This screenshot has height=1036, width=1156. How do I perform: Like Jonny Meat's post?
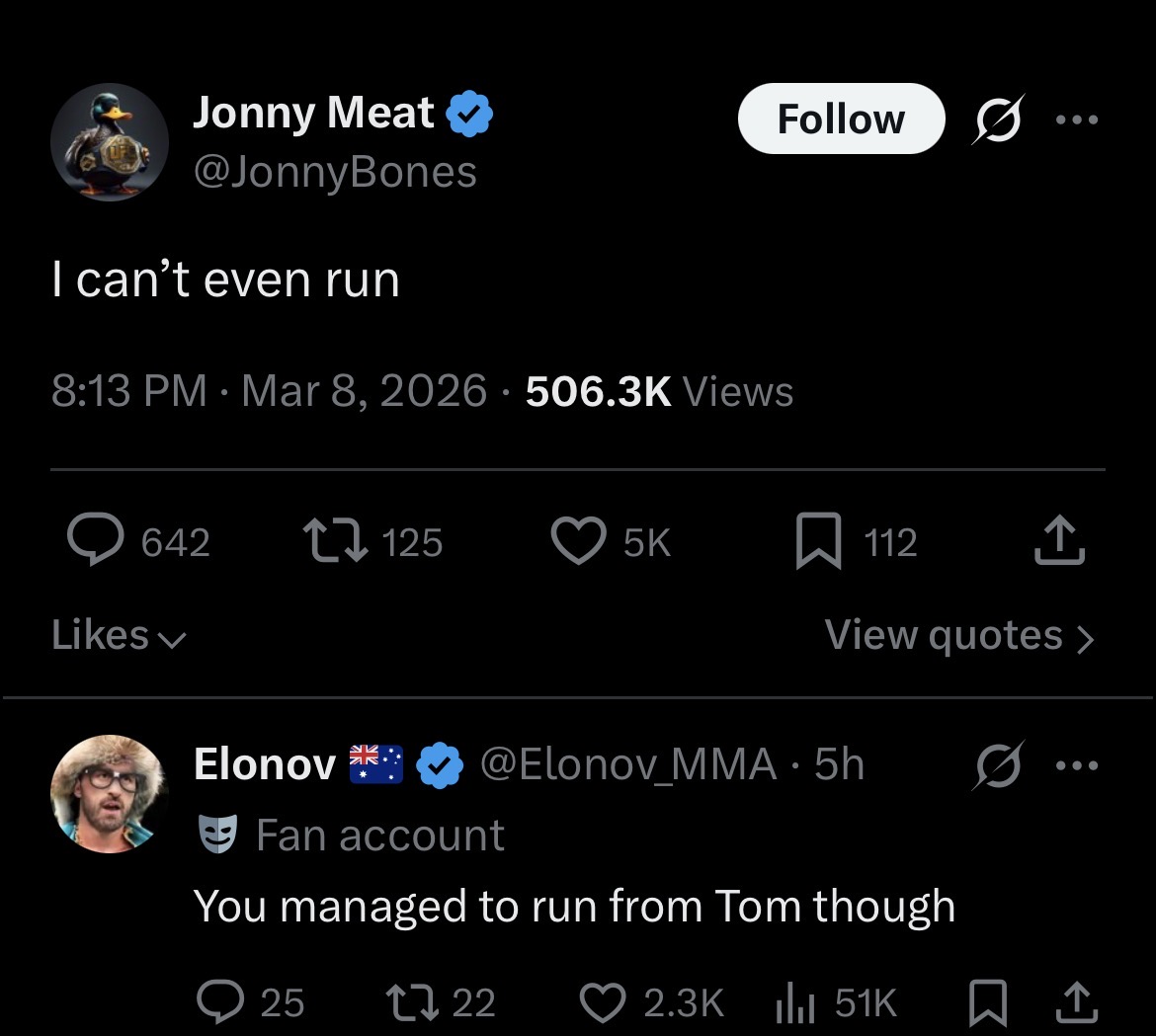578,542
